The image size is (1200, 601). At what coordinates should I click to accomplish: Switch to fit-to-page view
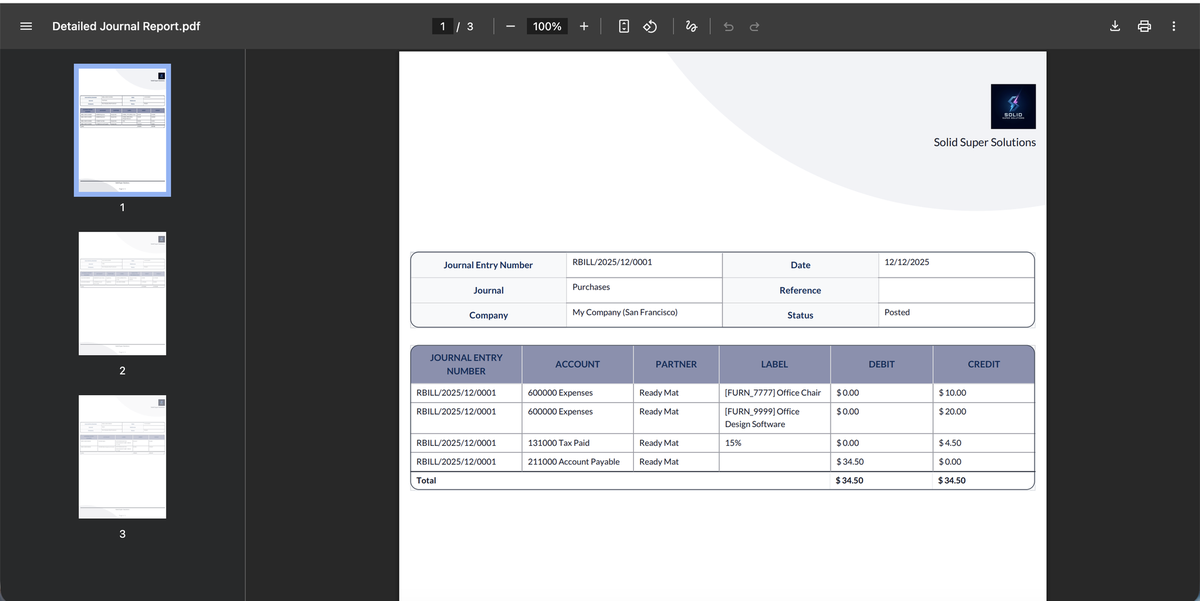622,26
